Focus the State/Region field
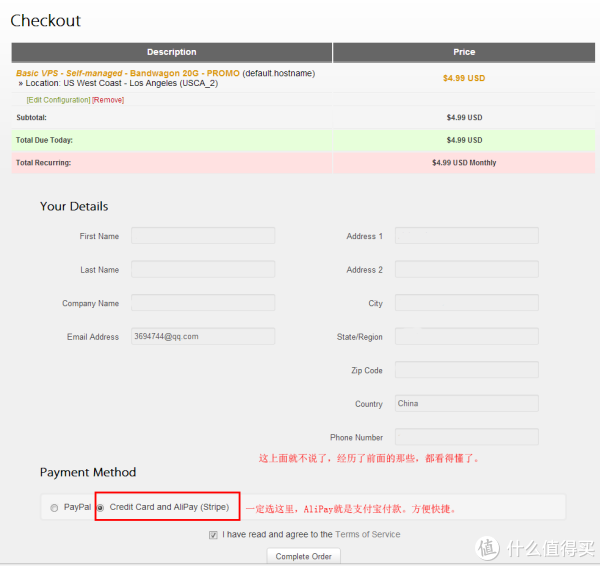600x566 pixels. tap(466, 337)
